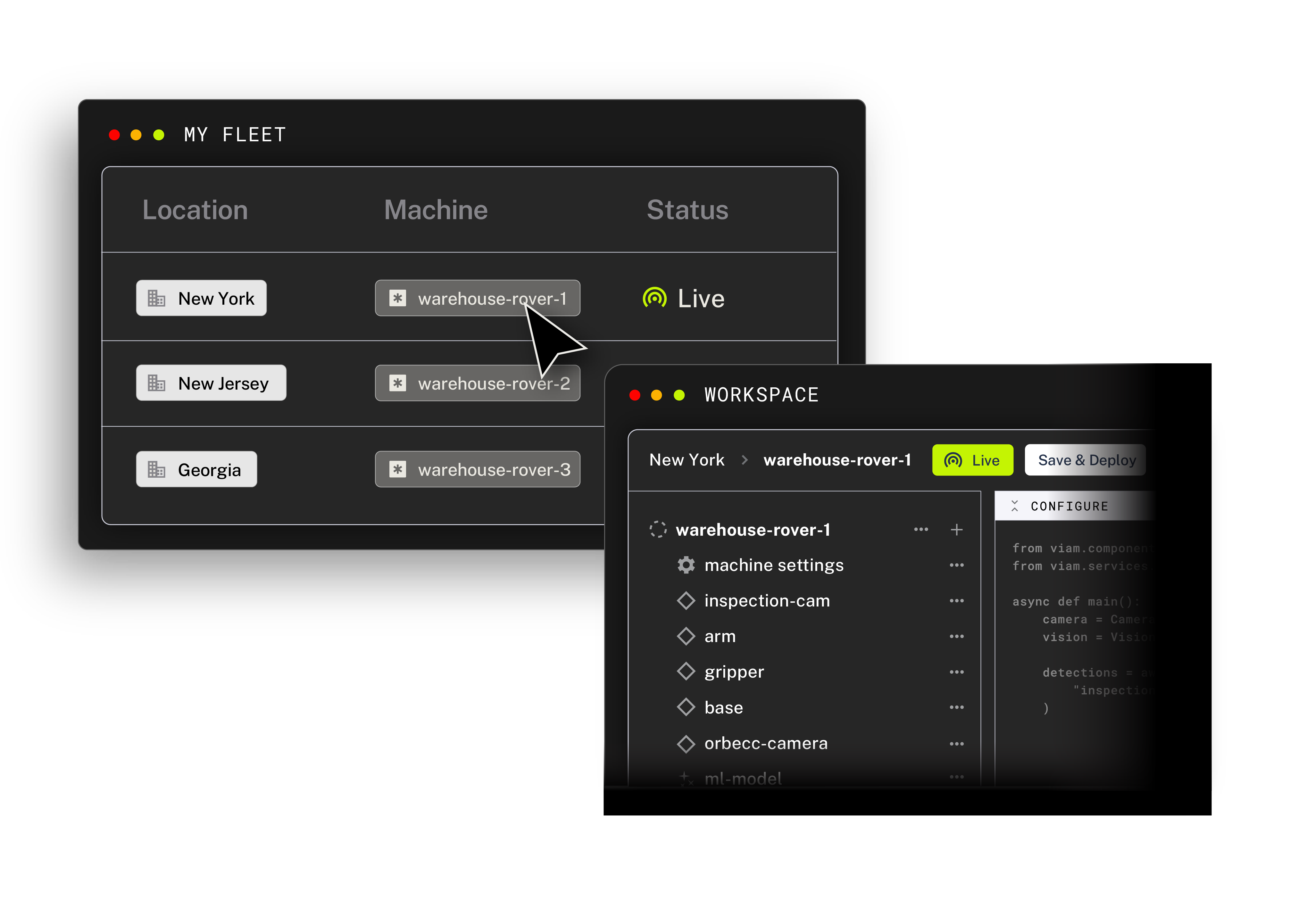Click the Save & Deploy button

click(x=1085, y=459)
